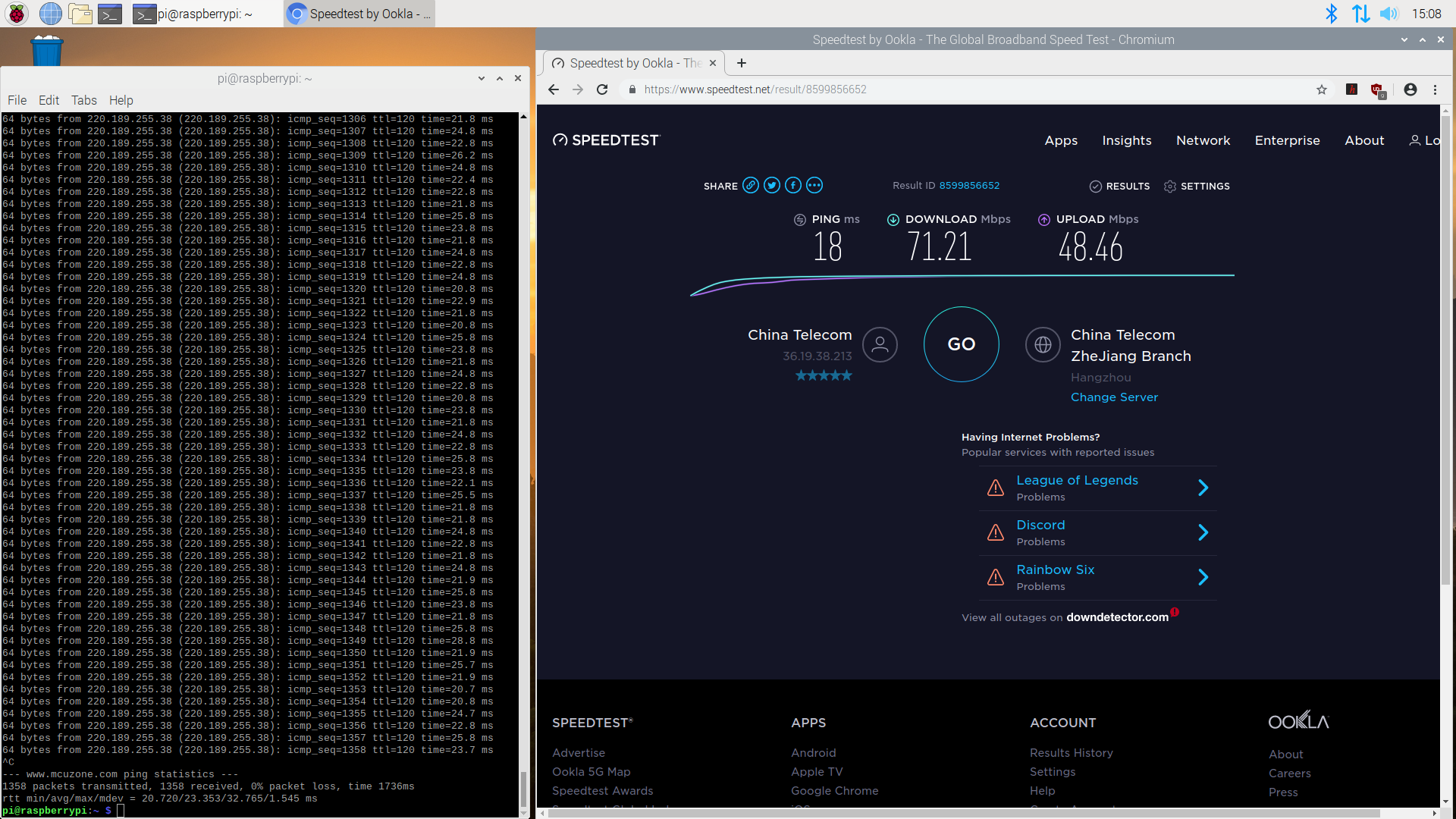Open Enterprise in Speedtest navigation

1287,140
